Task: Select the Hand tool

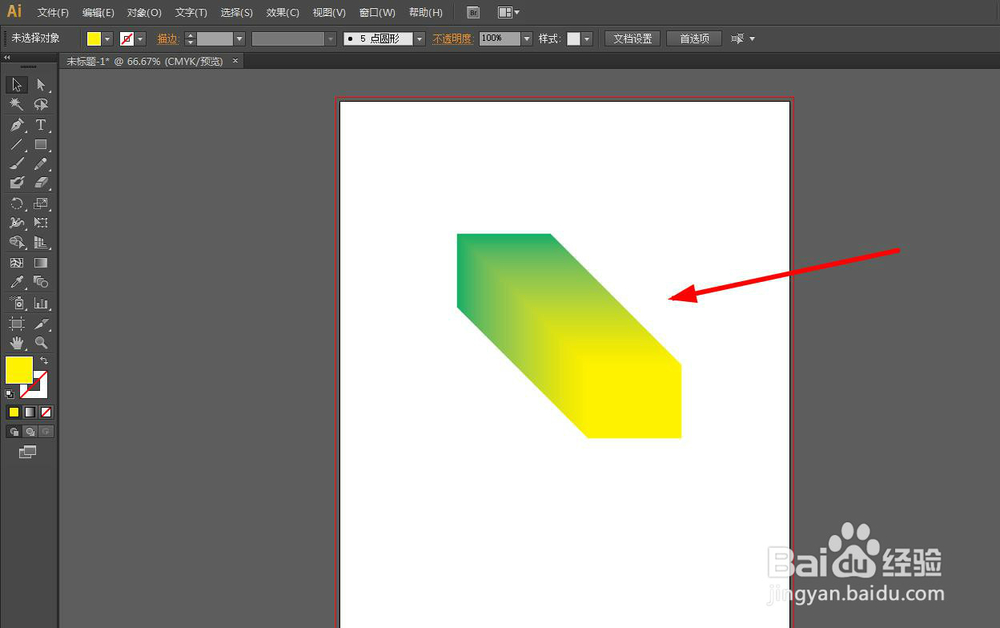Action: 17,342
